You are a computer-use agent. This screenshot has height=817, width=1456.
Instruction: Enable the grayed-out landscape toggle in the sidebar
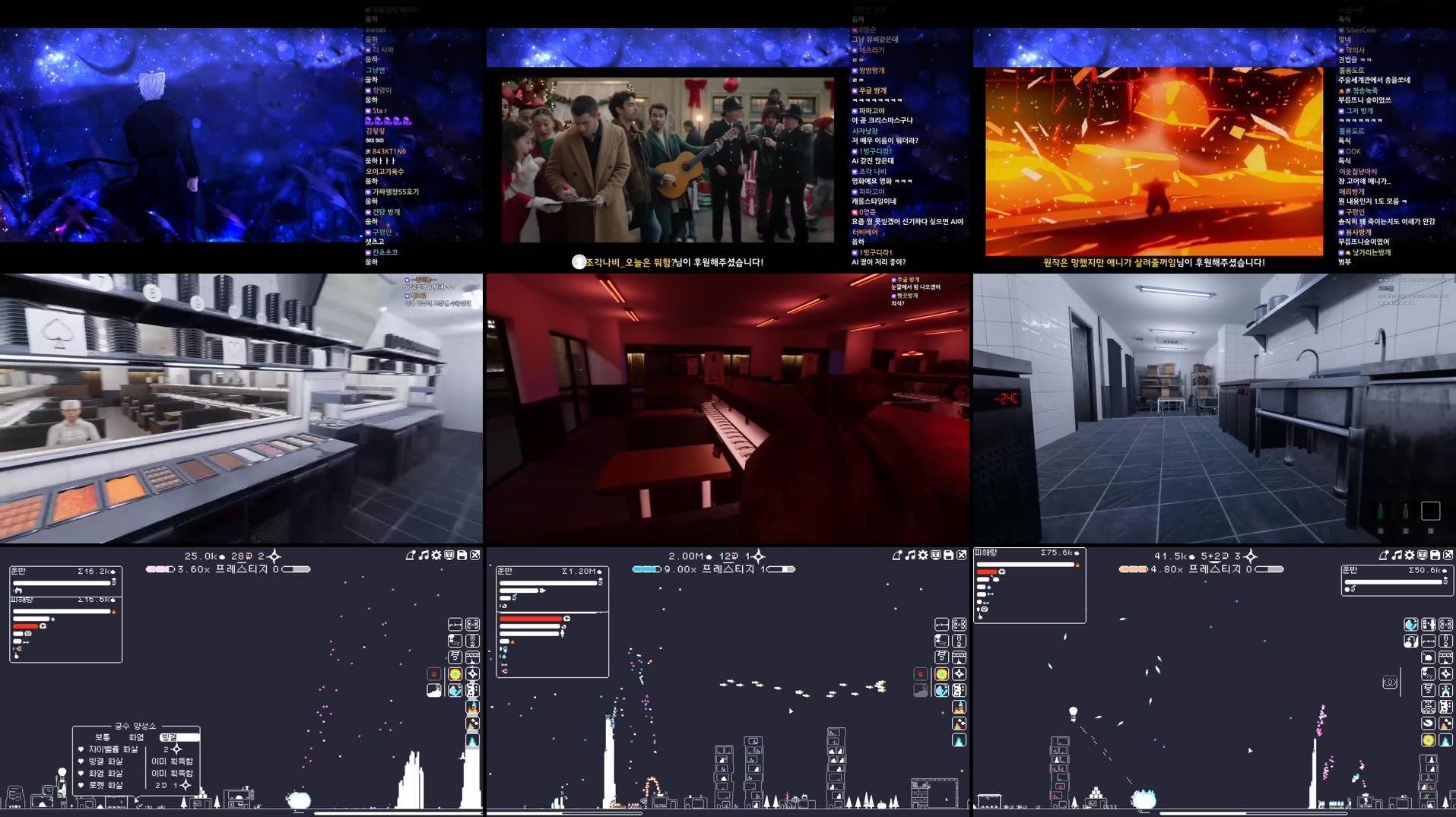[921, 689]
